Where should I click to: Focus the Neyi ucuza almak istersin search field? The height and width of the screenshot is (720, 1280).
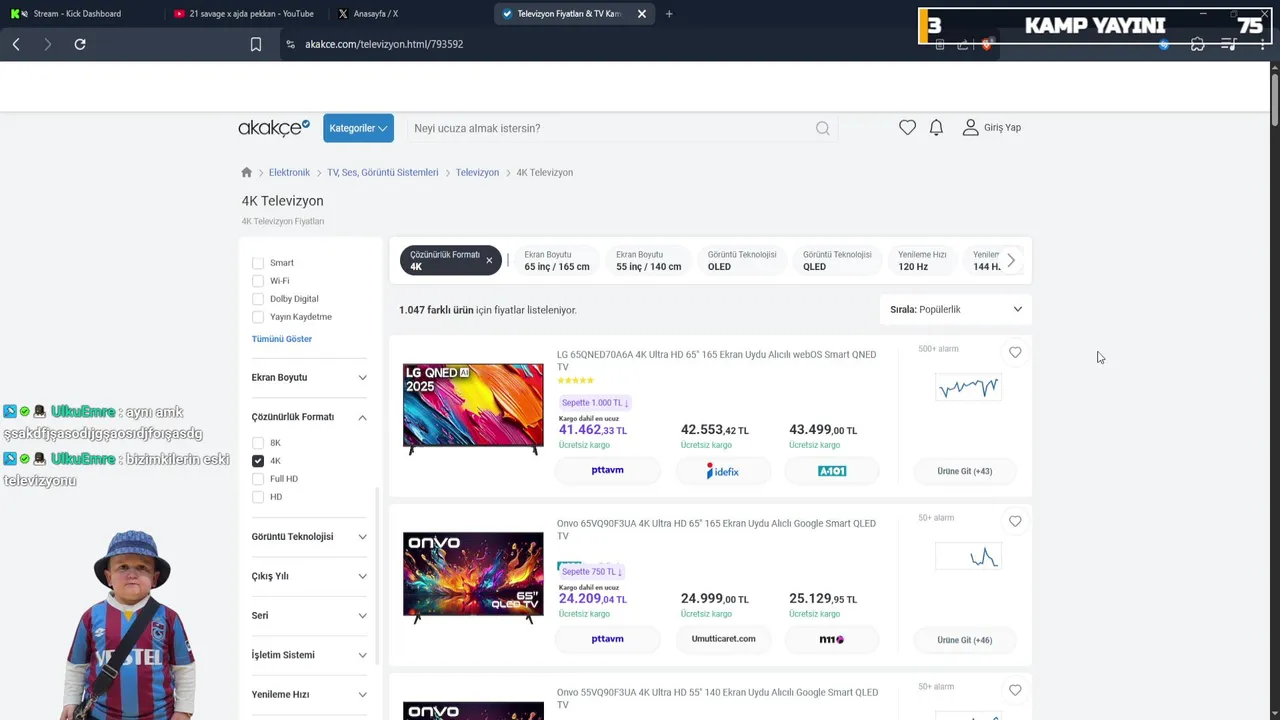pos(610,128)
